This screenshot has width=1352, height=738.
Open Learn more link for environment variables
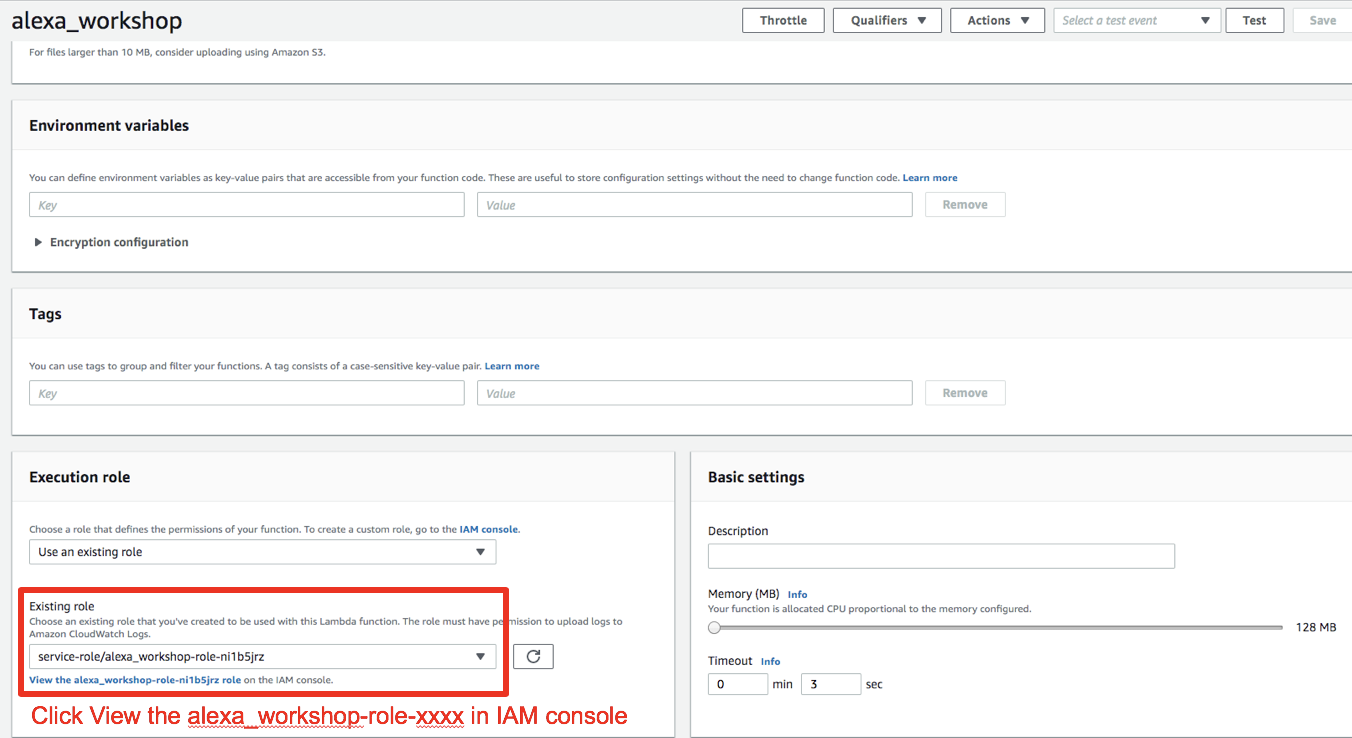pyautogui.click(x=930, y=178)
